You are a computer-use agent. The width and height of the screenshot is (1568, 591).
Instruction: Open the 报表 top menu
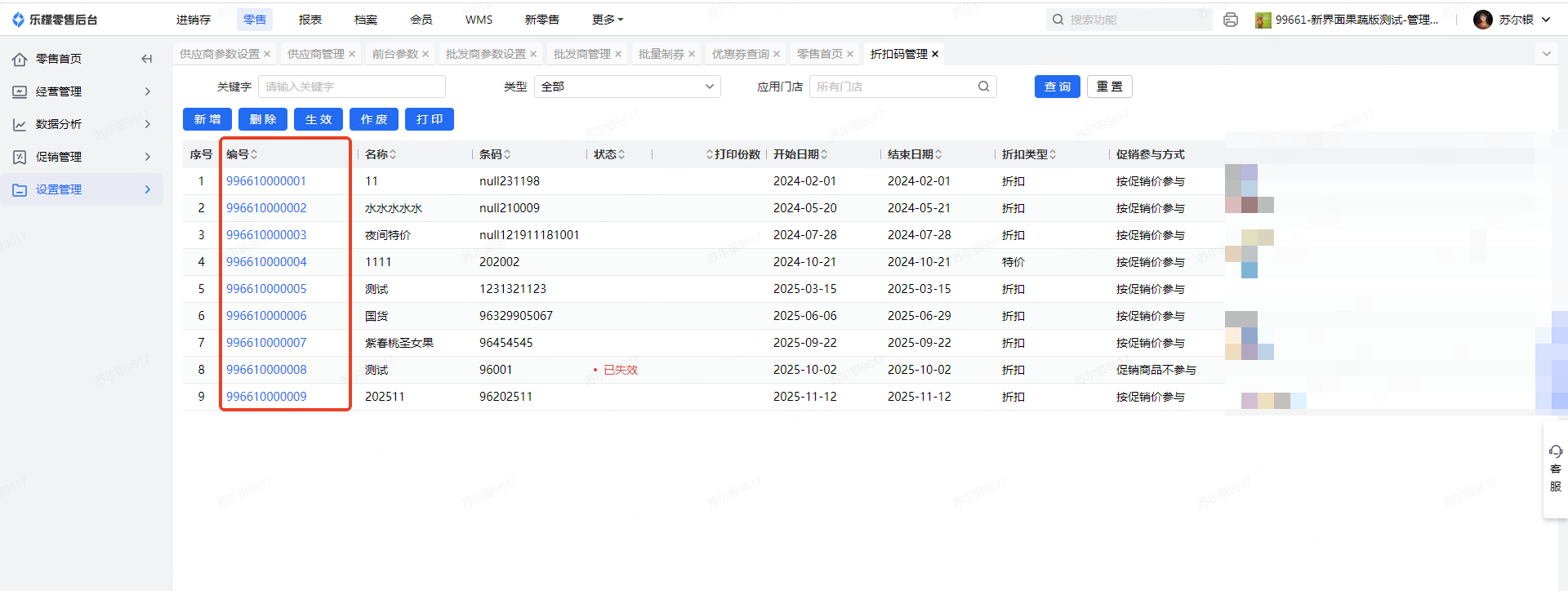[x=310, y=20]
